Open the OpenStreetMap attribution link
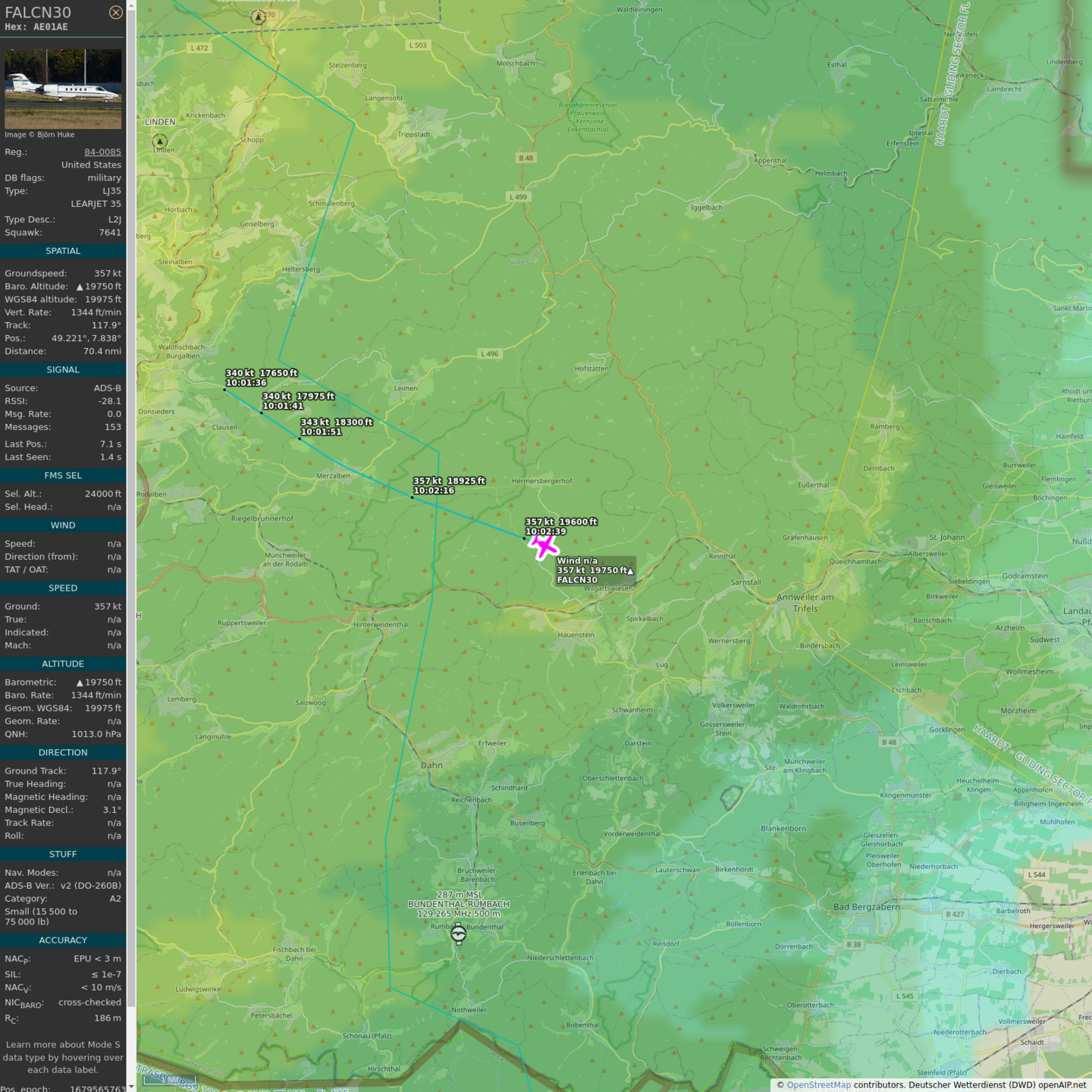 [x=818, y=1084]
